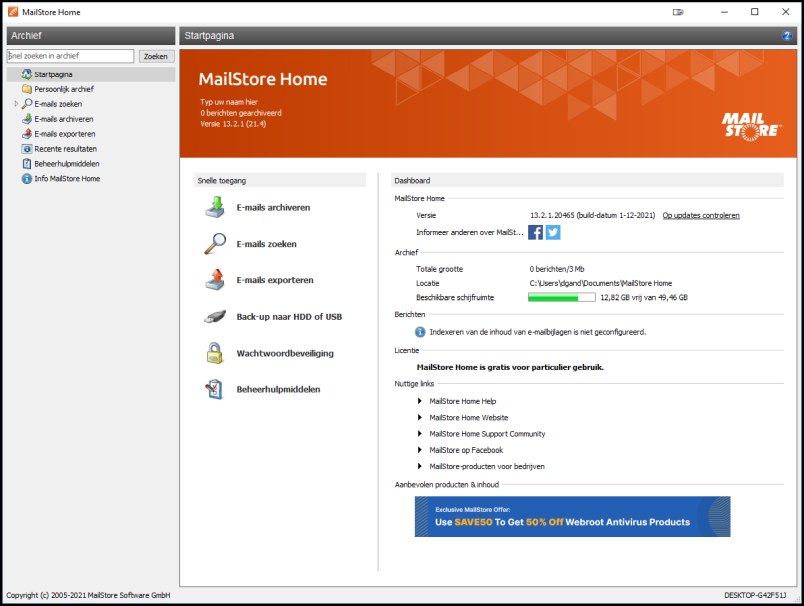The width and height of the screenshot is (804, 606).
Task: Expand the E-mails zoeken tree node
Action: point(16,104)
